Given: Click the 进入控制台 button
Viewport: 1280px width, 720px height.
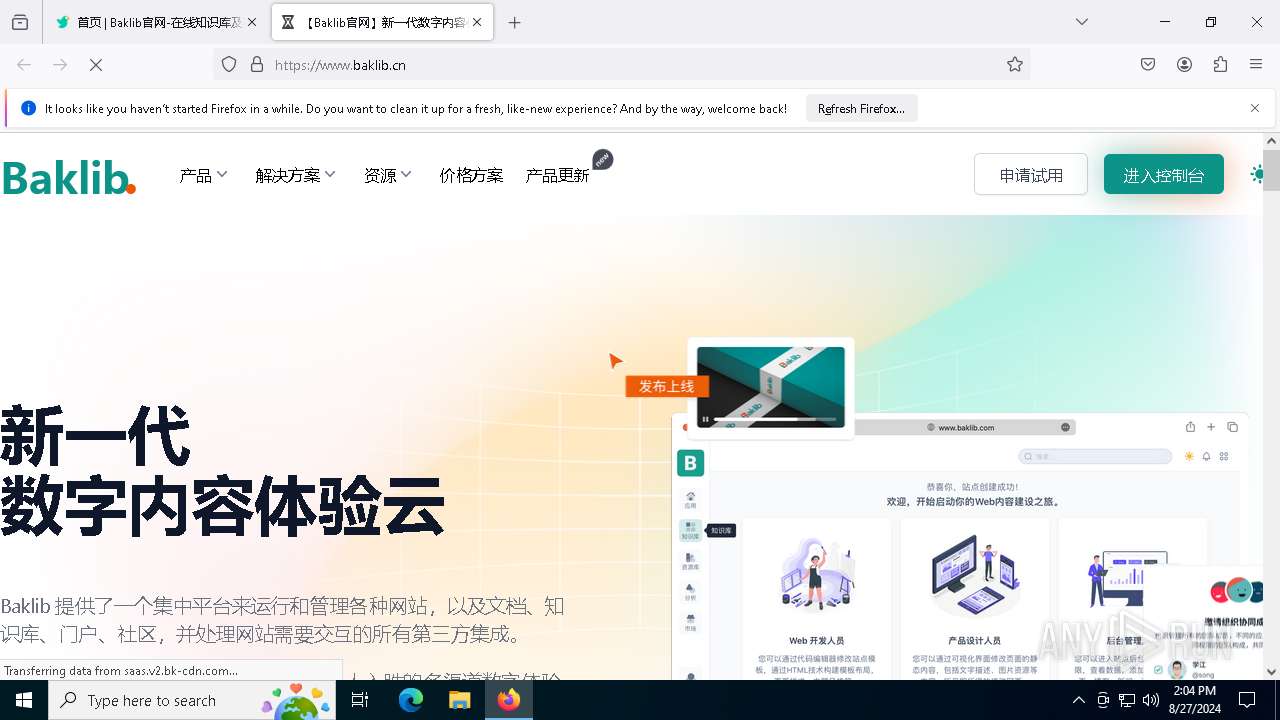Looking at the screenshot, I should click(1164, 175).
